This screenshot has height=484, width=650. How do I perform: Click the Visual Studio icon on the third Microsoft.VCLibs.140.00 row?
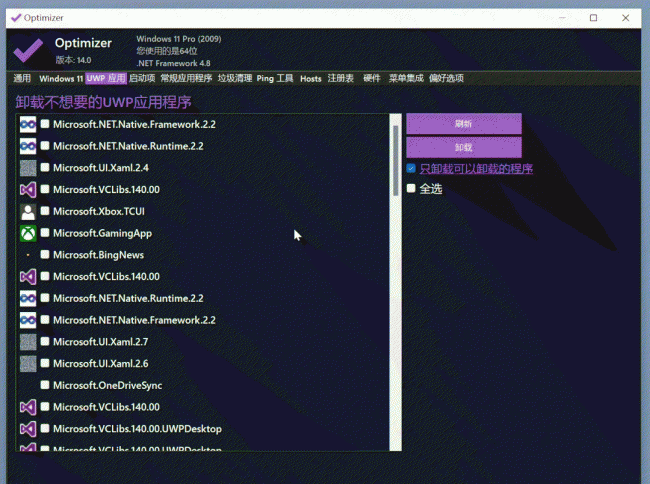(x=28, y=407)
